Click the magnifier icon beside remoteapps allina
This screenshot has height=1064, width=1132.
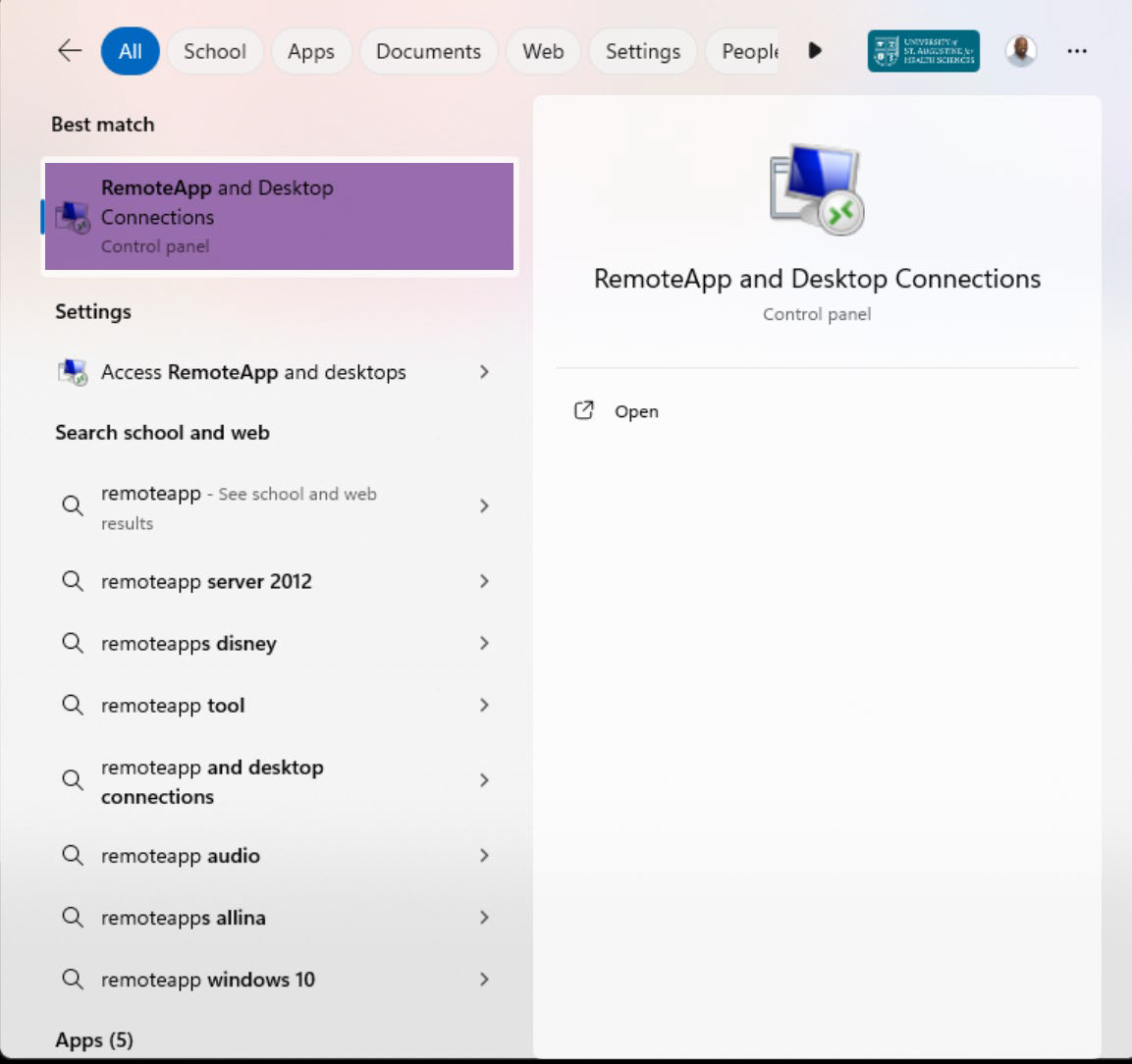[73, 918]
